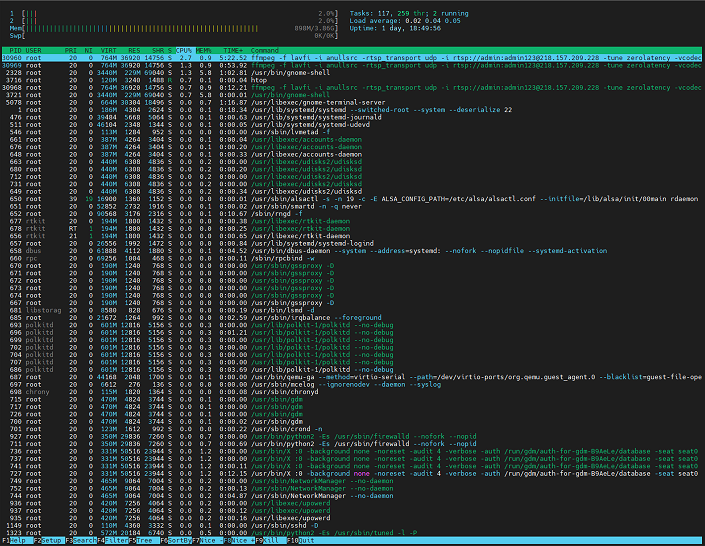This screenshot has width=705, height=546.
Task: Select the systemd-udevd process row
Action: point(352,125)
